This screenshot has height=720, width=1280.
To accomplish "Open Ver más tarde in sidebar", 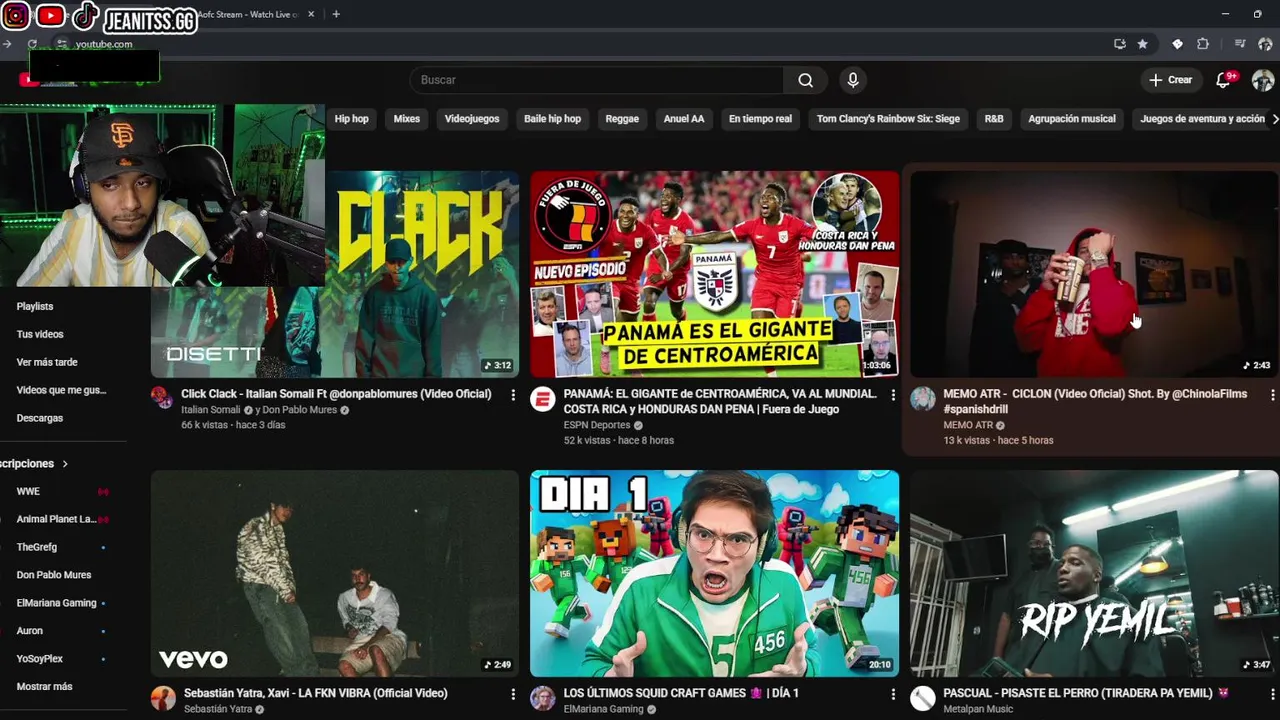I will 47,363.
